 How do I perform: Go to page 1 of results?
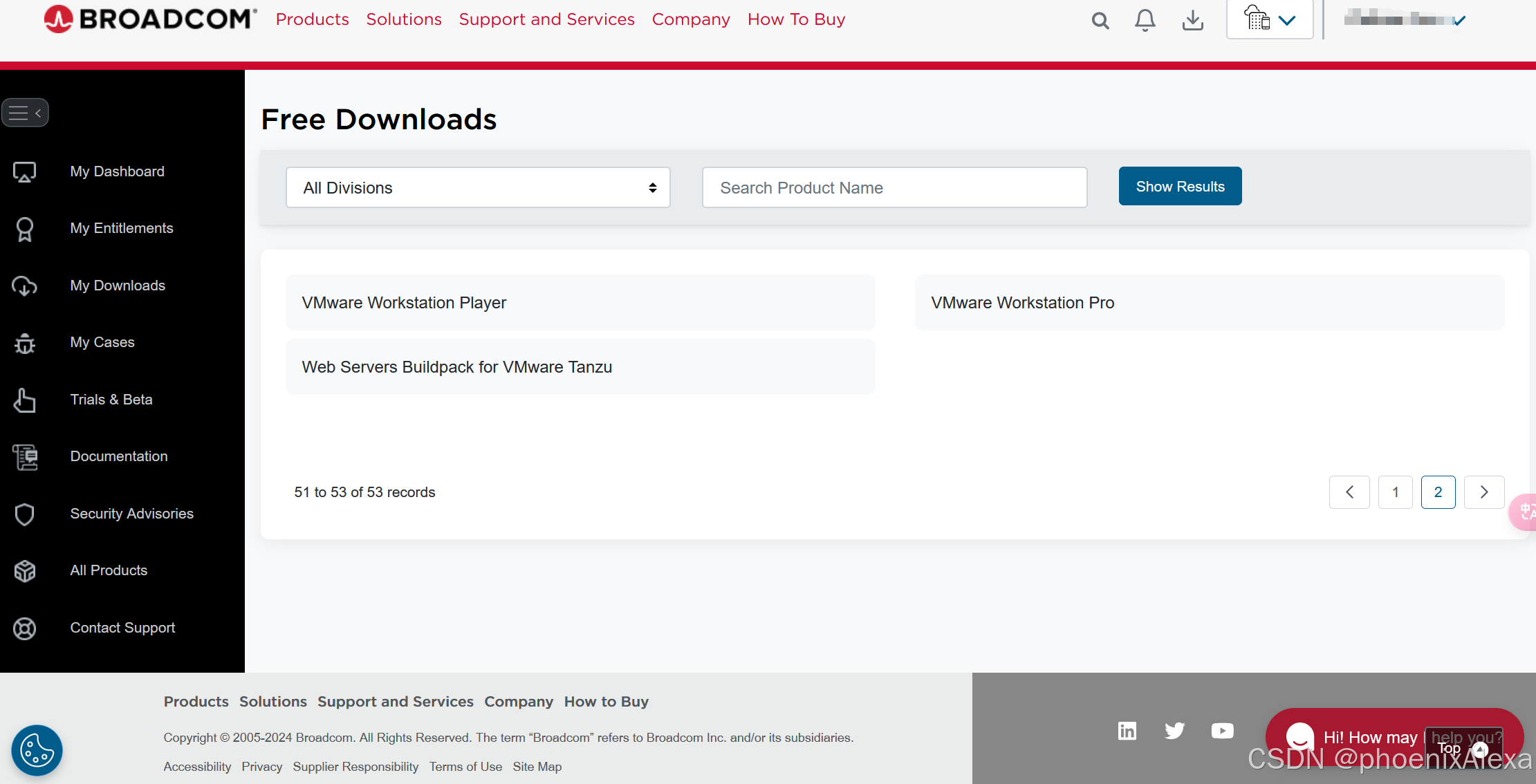(x=1396, y=492)
